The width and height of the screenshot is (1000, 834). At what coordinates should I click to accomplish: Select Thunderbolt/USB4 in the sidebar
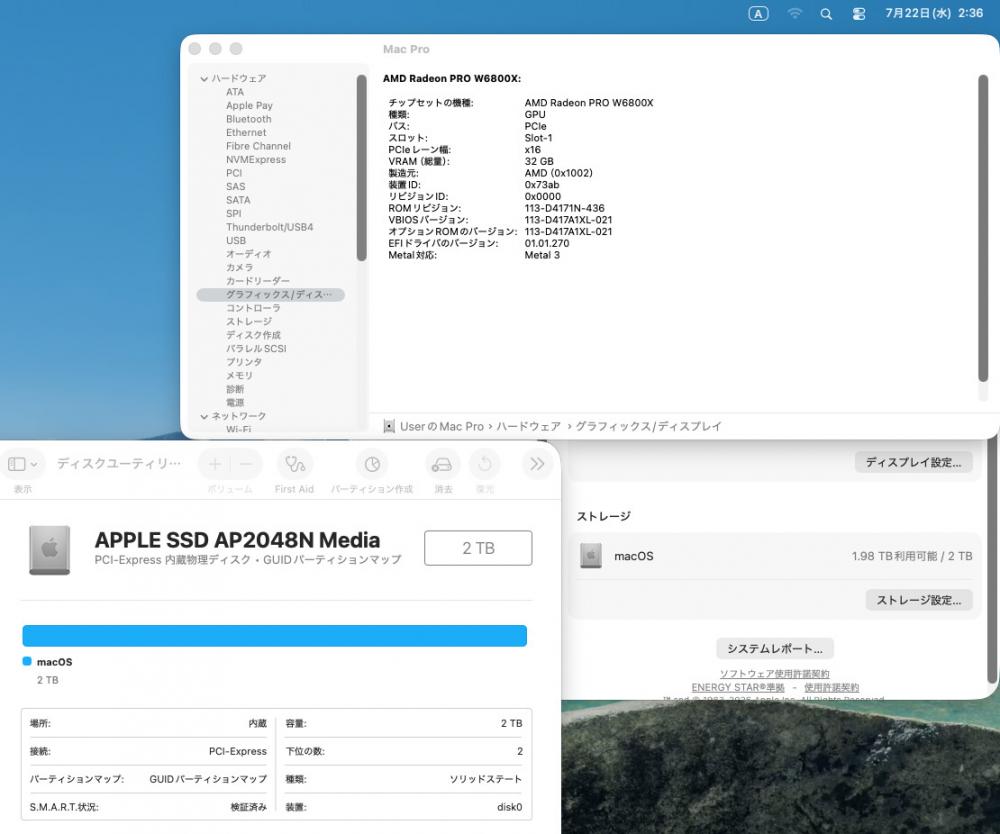tap(270, 227)
